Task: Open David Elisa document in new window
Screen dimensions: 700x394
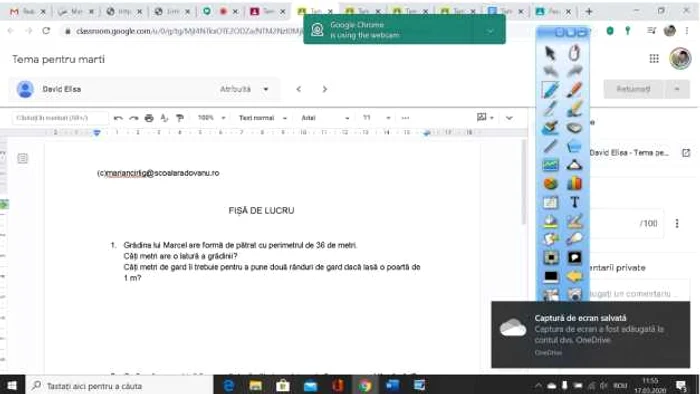Action: [686, 153]
